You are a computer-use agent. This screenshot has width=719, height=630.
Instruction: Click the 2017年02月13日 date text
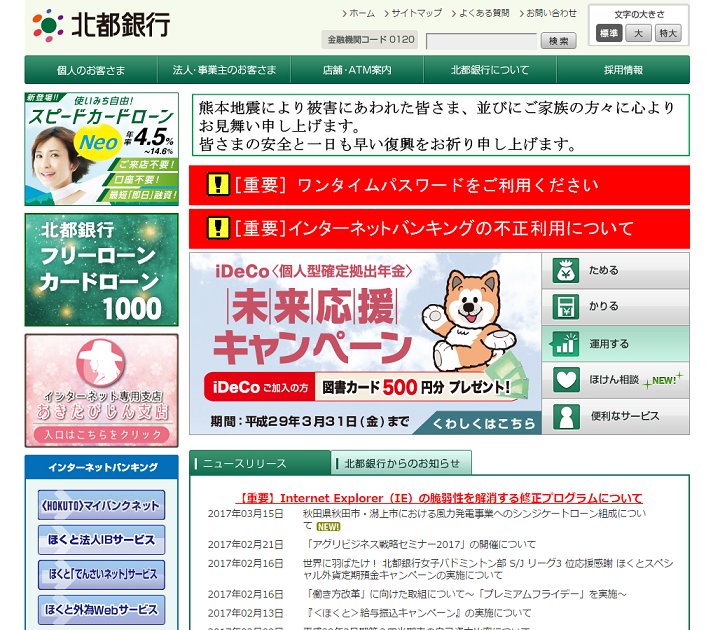(245, 613)
